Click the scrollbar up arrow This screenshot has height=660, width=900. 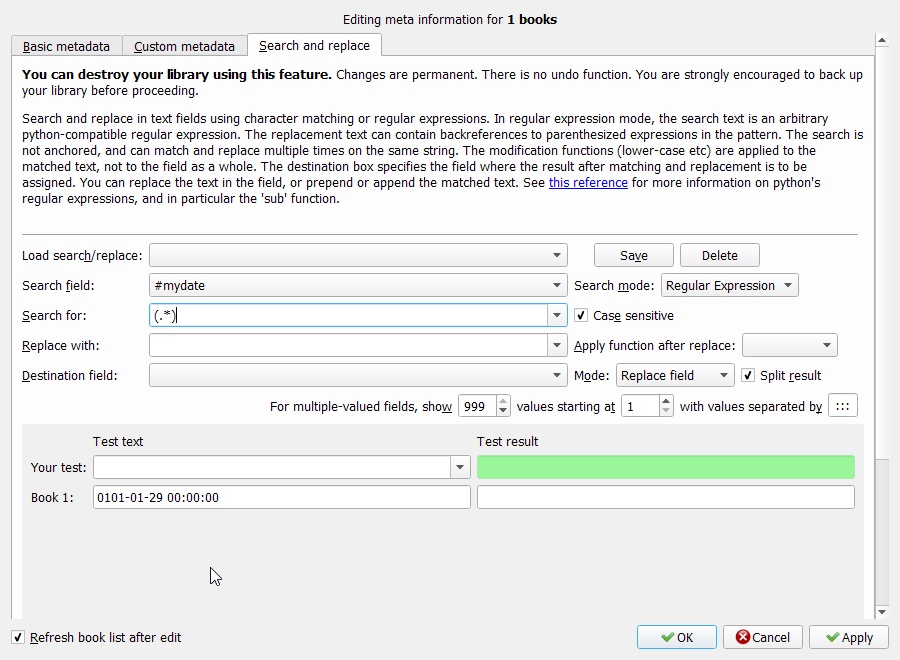882,40
